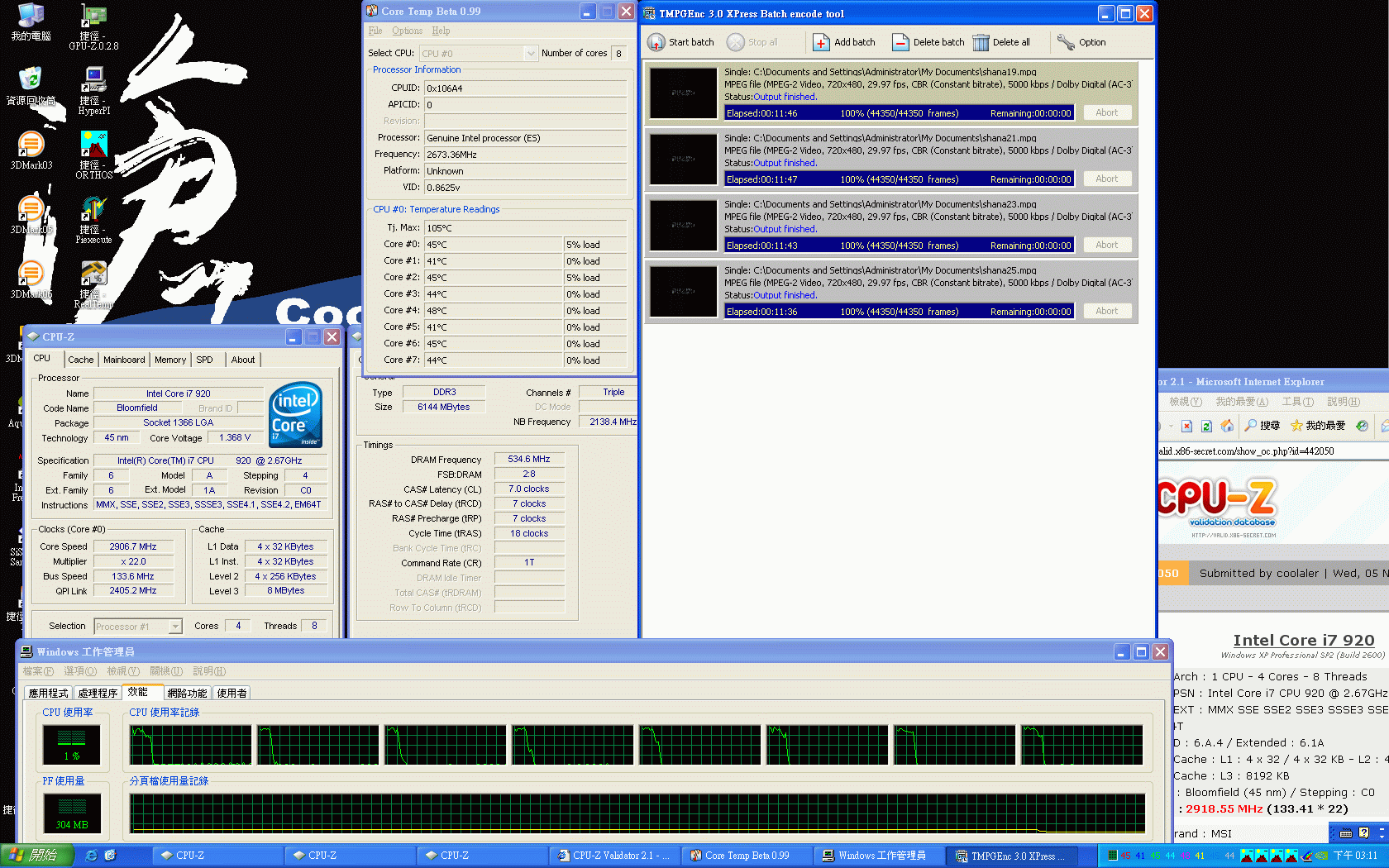Click the IE 搜尋 search button
Image resolution: width=1389 pixels, height=868 pixels.
pyautogui.click(x=1263, y=426)
